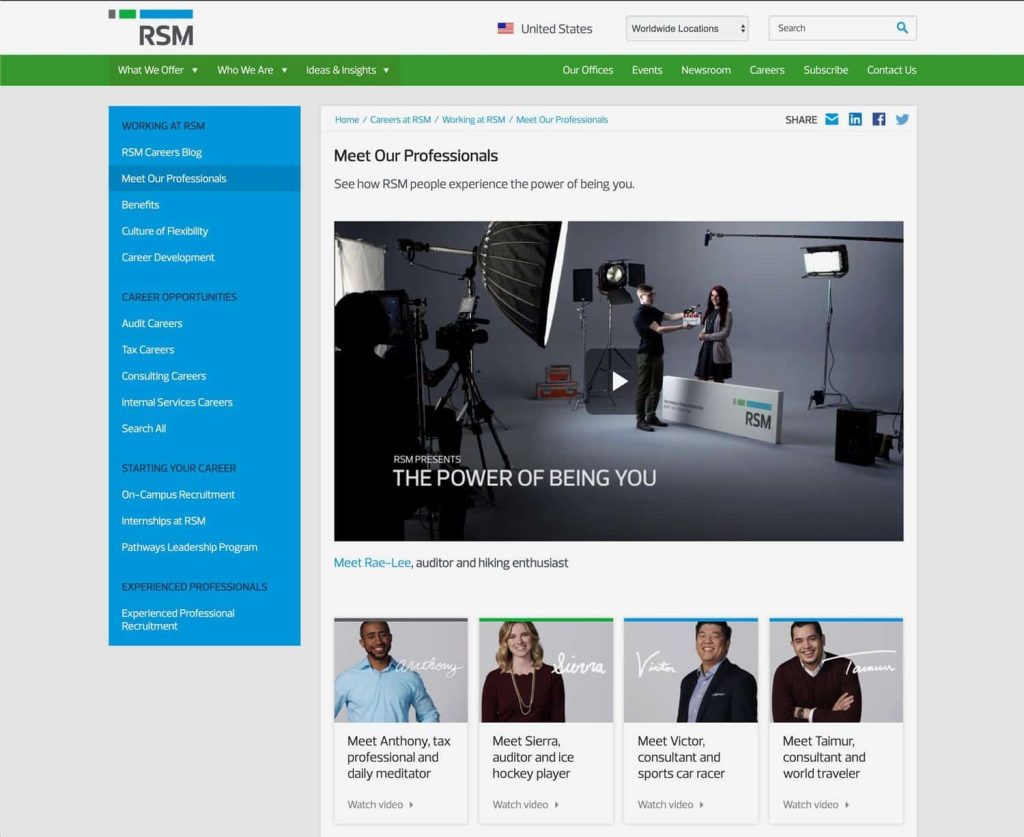
Task: Watch video for Taimur, consultant
Action: pos(816,804)
